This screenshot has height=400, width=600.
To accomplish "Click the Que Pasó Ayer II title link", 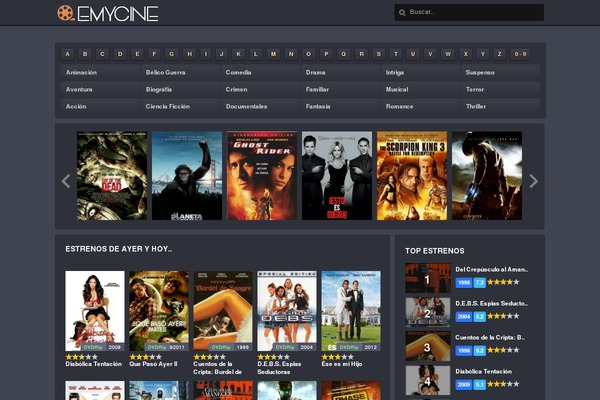I will [153, 364].
